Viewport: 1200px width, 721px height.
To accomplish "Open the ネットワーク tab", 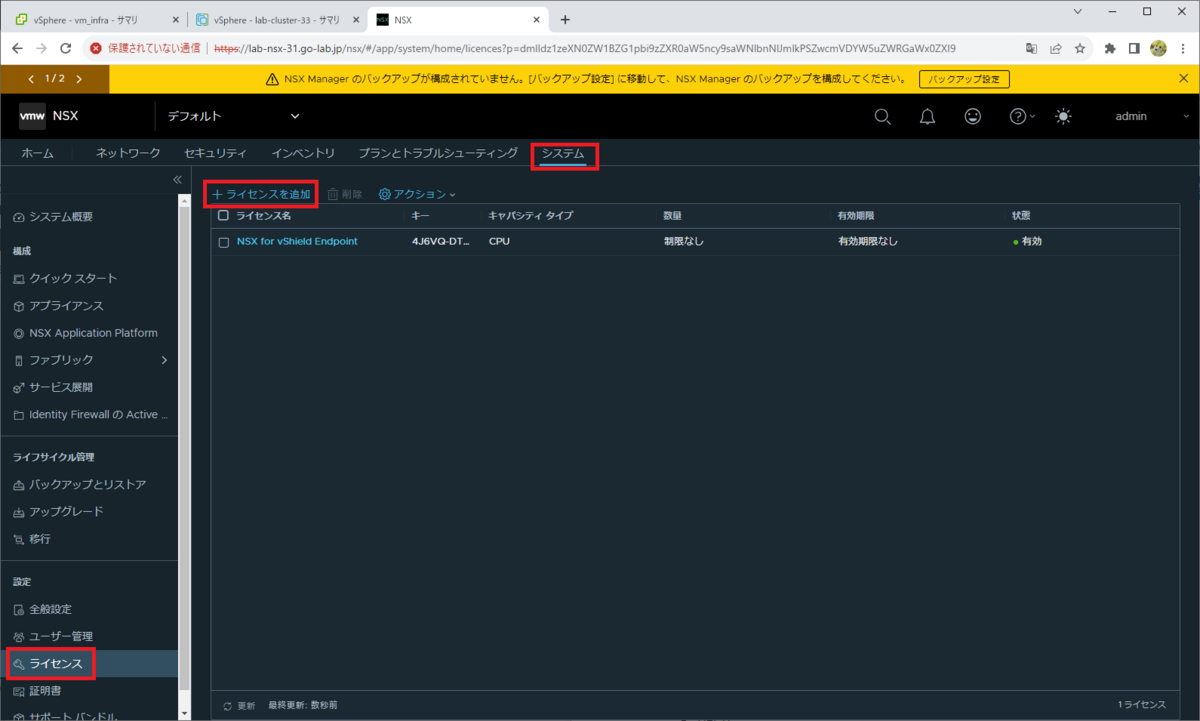I will [128, 153].
